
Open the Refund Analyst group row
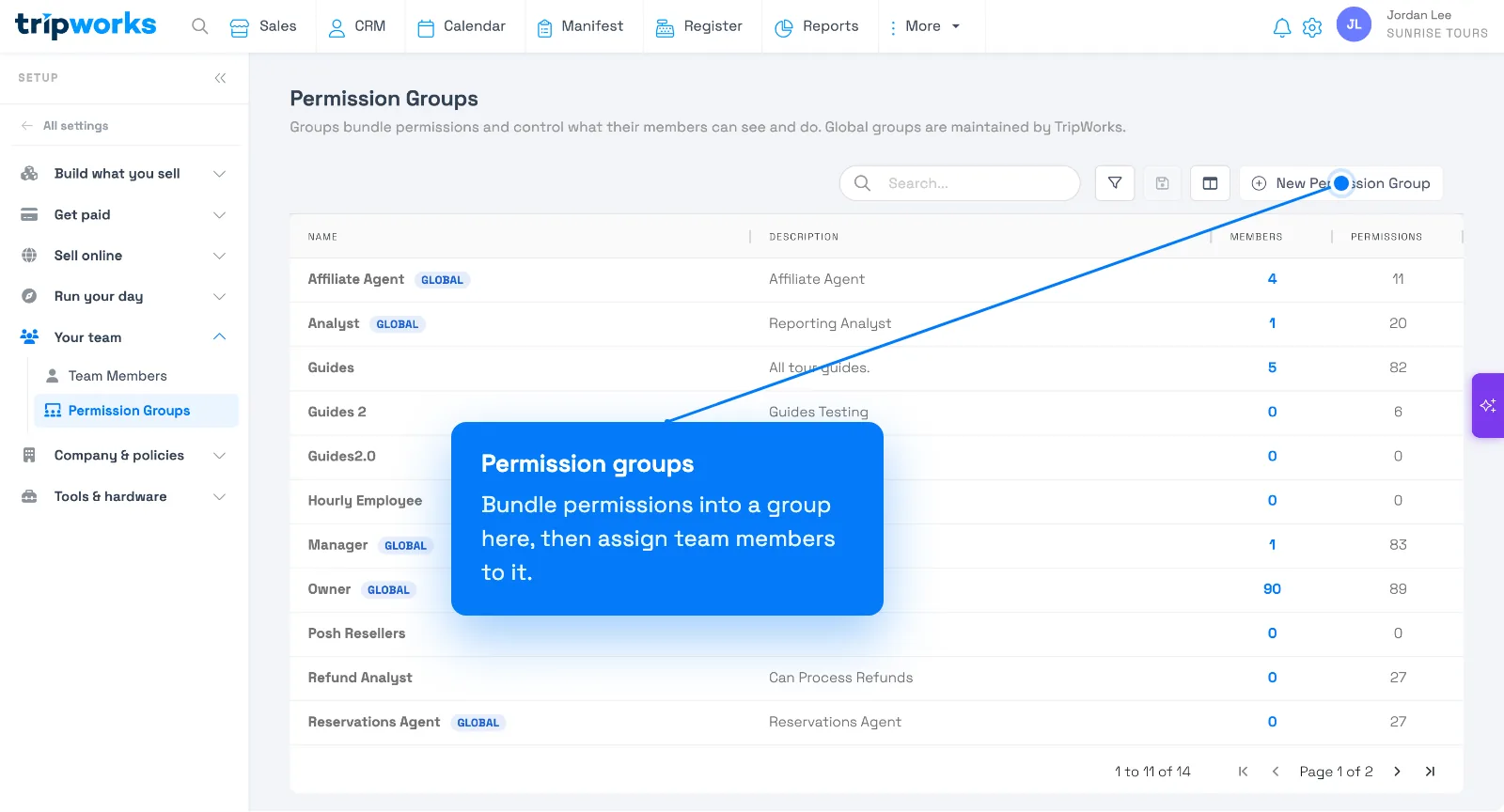876,679
